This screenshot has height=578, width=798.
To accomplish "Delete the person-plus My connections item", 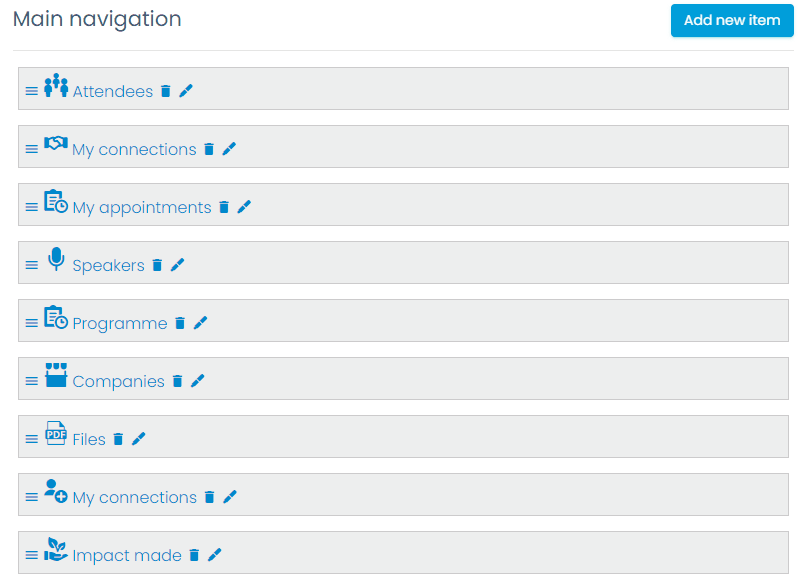I will point(209,497).
